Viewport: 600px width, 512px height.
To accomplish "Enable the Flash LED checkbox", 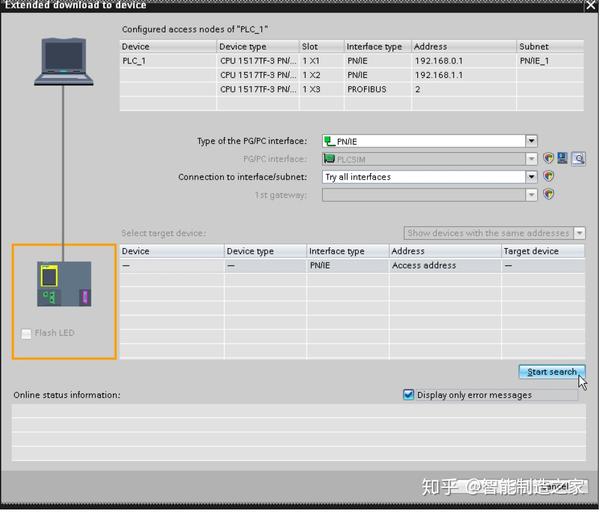I will point(26,334).
